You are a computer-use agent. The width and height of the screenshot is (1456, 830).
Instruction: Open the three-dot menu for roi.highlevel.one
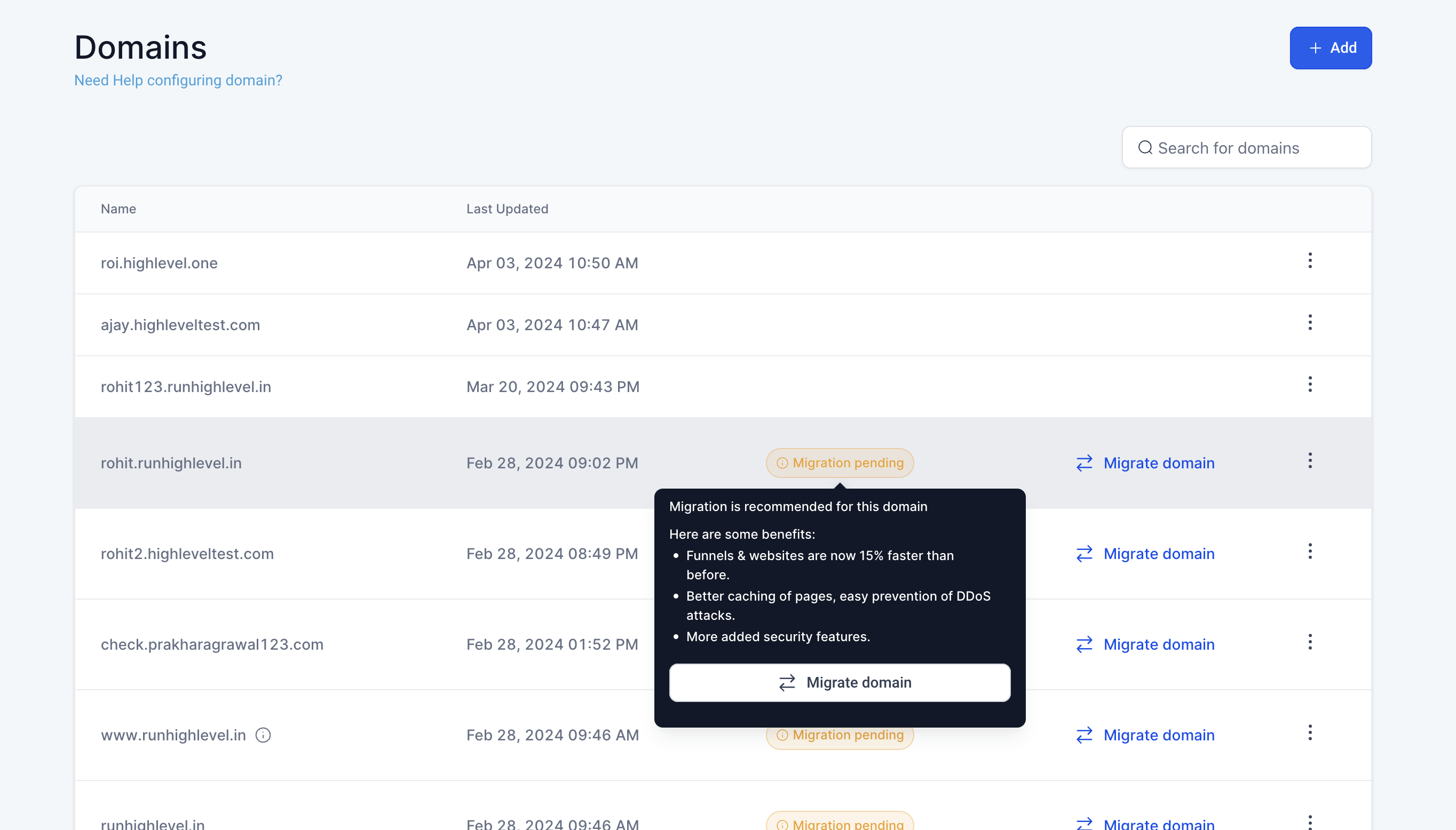(1309, 260)
